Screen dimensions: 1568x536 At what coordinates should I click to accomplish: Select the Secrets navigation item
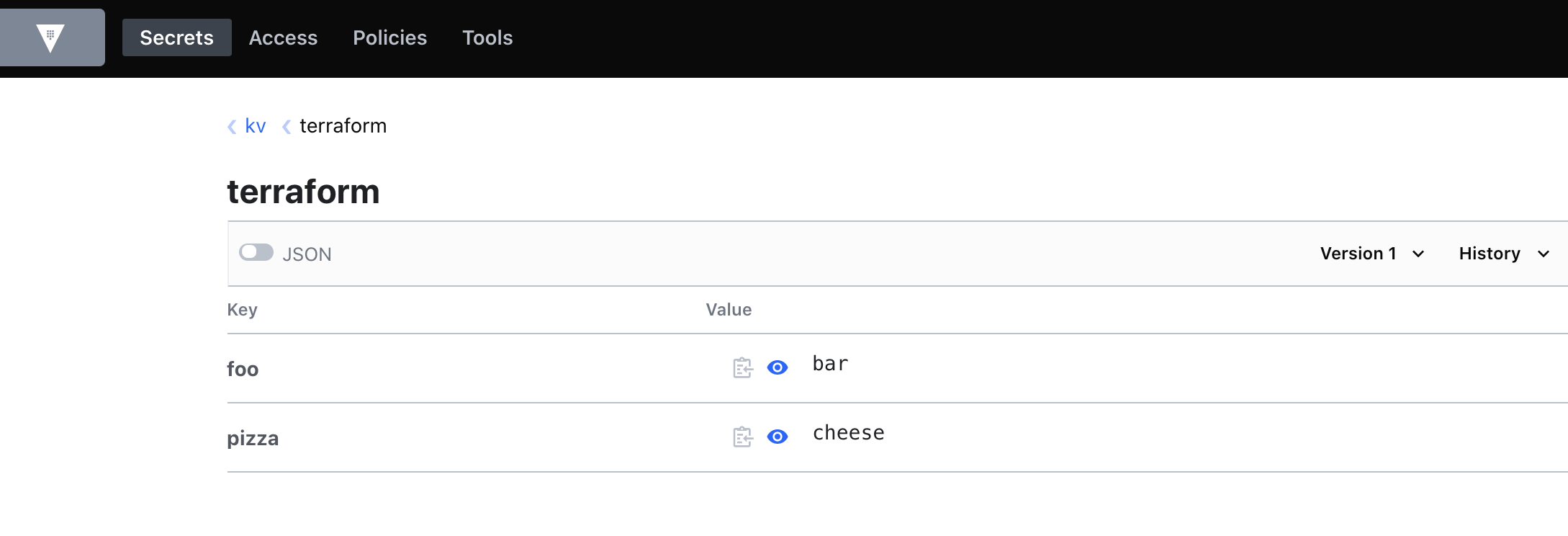pyautogui.click(x=176, y=37)
